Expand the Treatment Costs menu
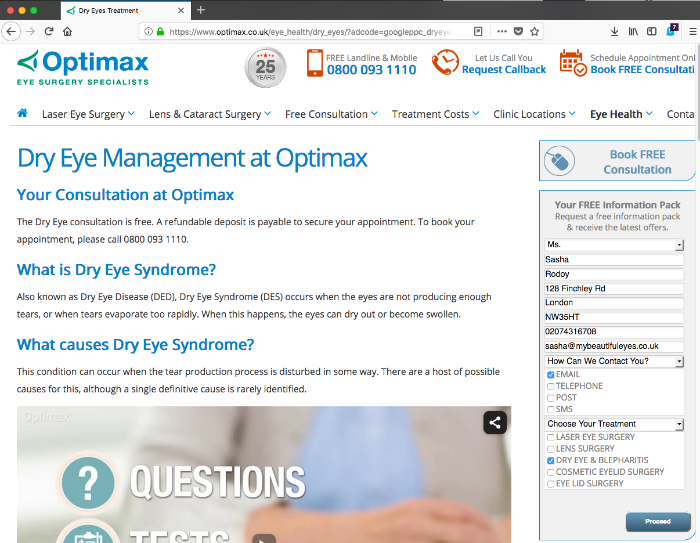The width and height of the screenshot is (700, 543). tap(435, 114)
